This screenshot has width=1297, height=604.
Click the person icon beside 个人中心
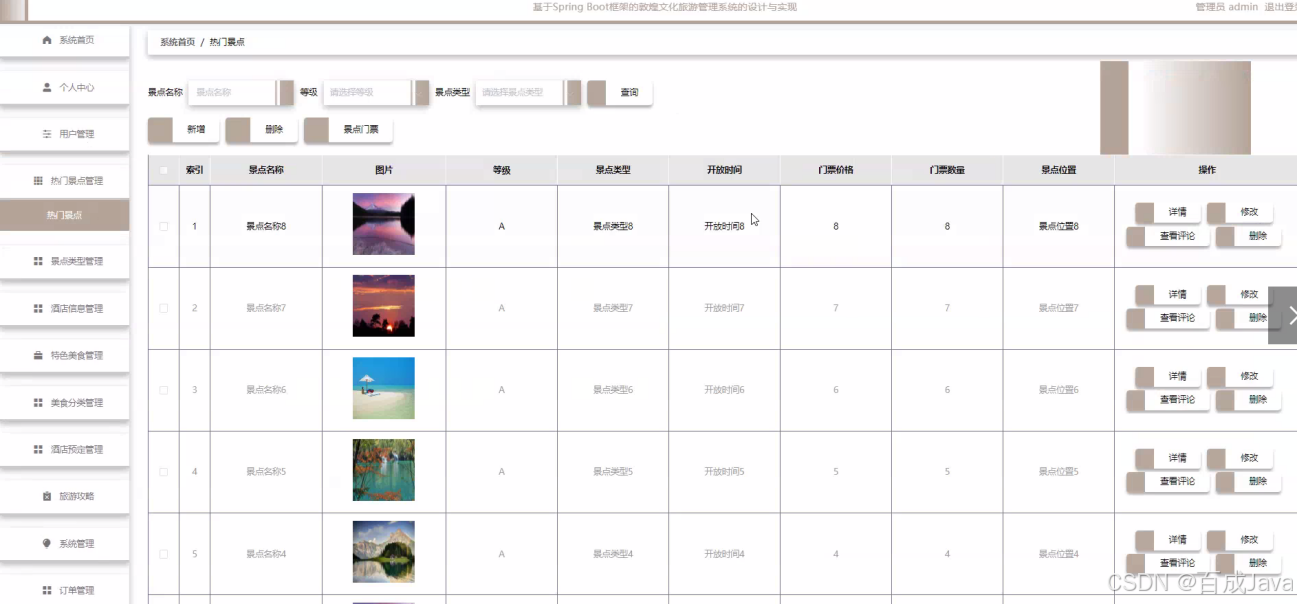tap(47, 87)
